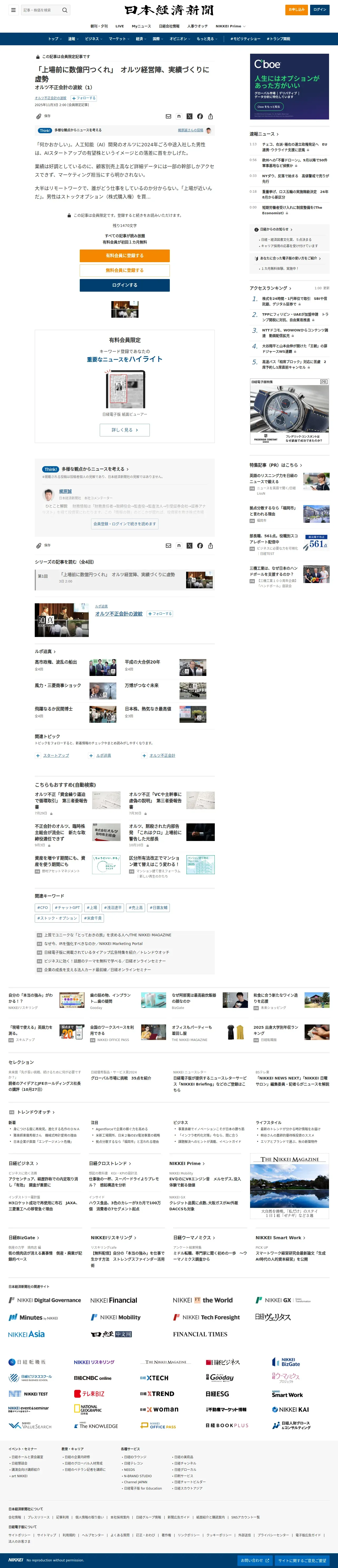Open the Myニュース menu item
Viewport: 338px width, 1568px height.
(141, 26)
